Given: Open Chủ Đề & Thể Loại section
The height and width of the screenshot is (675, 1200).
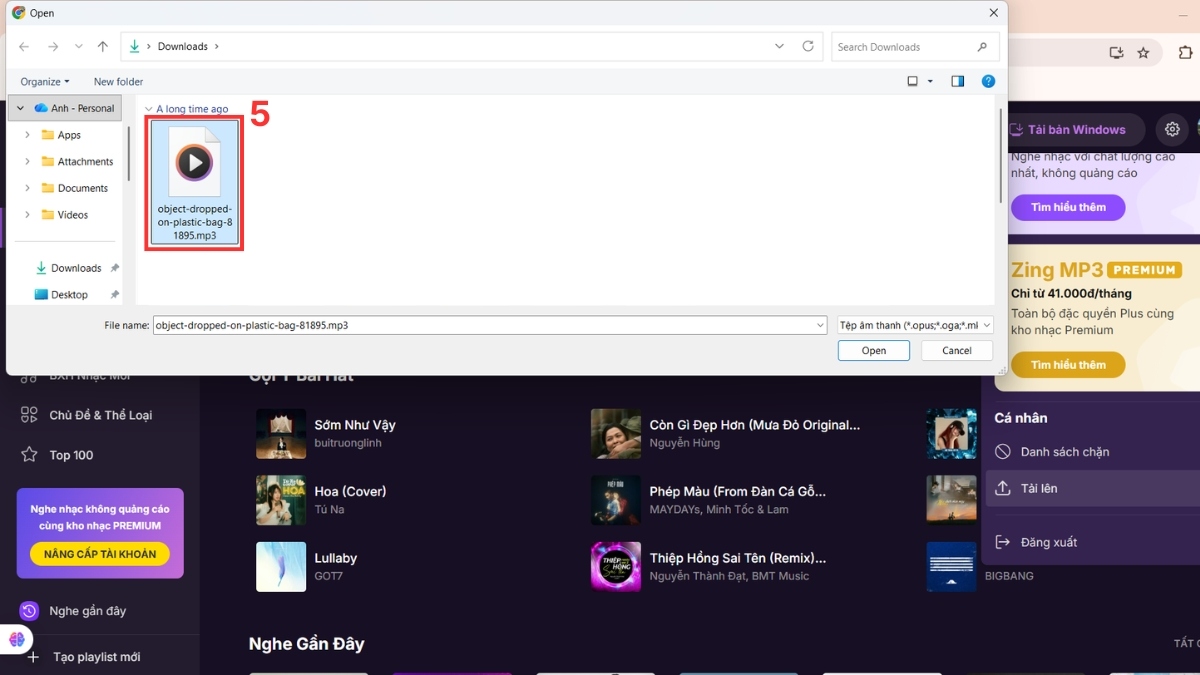Looking at the screenshot, I should 100,415.
